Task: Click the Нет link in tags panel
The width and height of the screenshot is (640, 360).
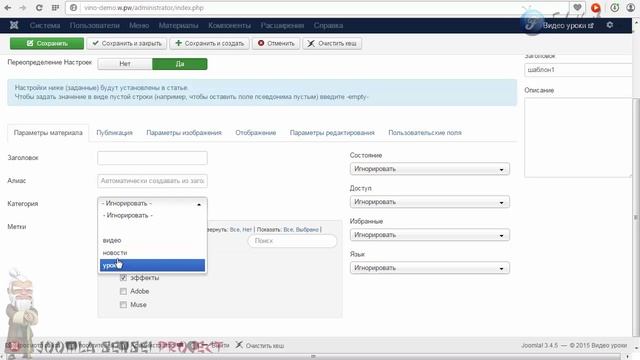Action: pos(247,230)
